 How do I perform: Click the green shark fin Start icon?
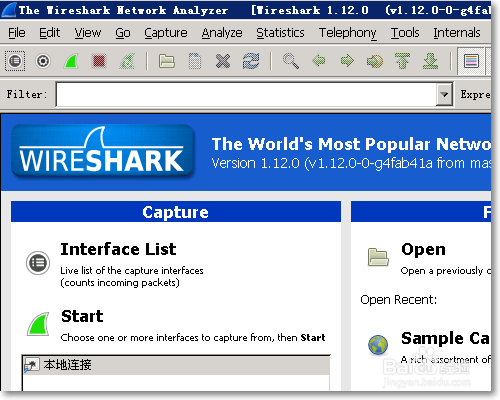pos(38,324)
